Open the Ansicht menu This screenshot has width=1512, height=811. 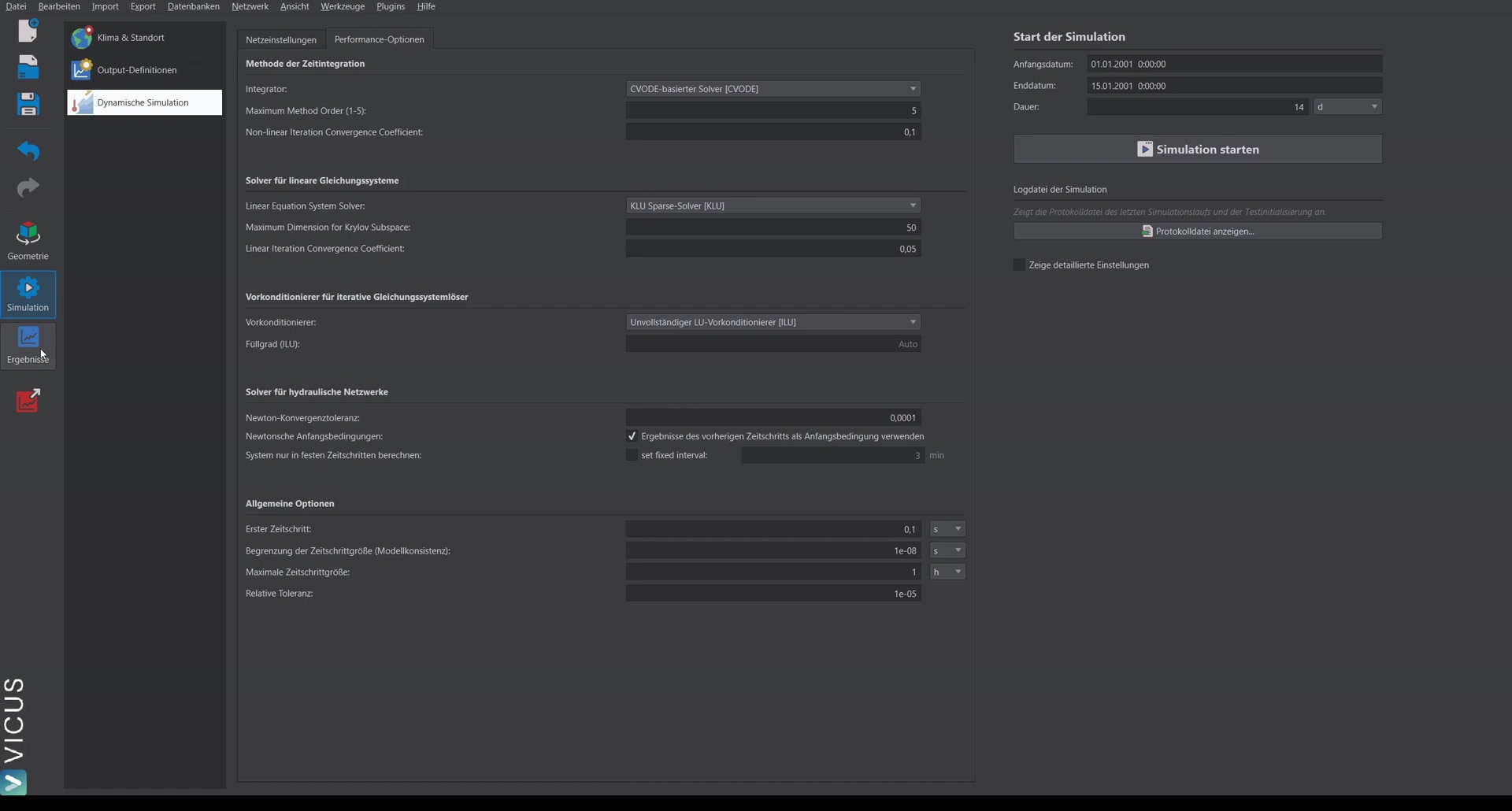point(295,6)
